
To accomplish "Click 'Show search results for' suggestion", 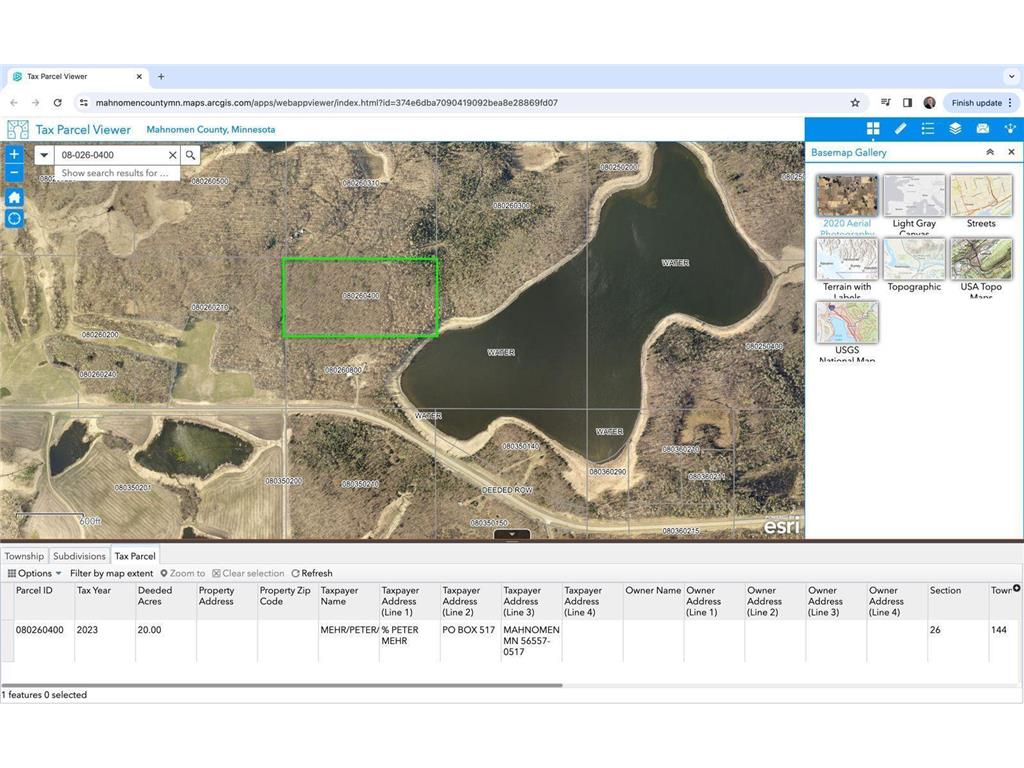I will coord(115,173).
